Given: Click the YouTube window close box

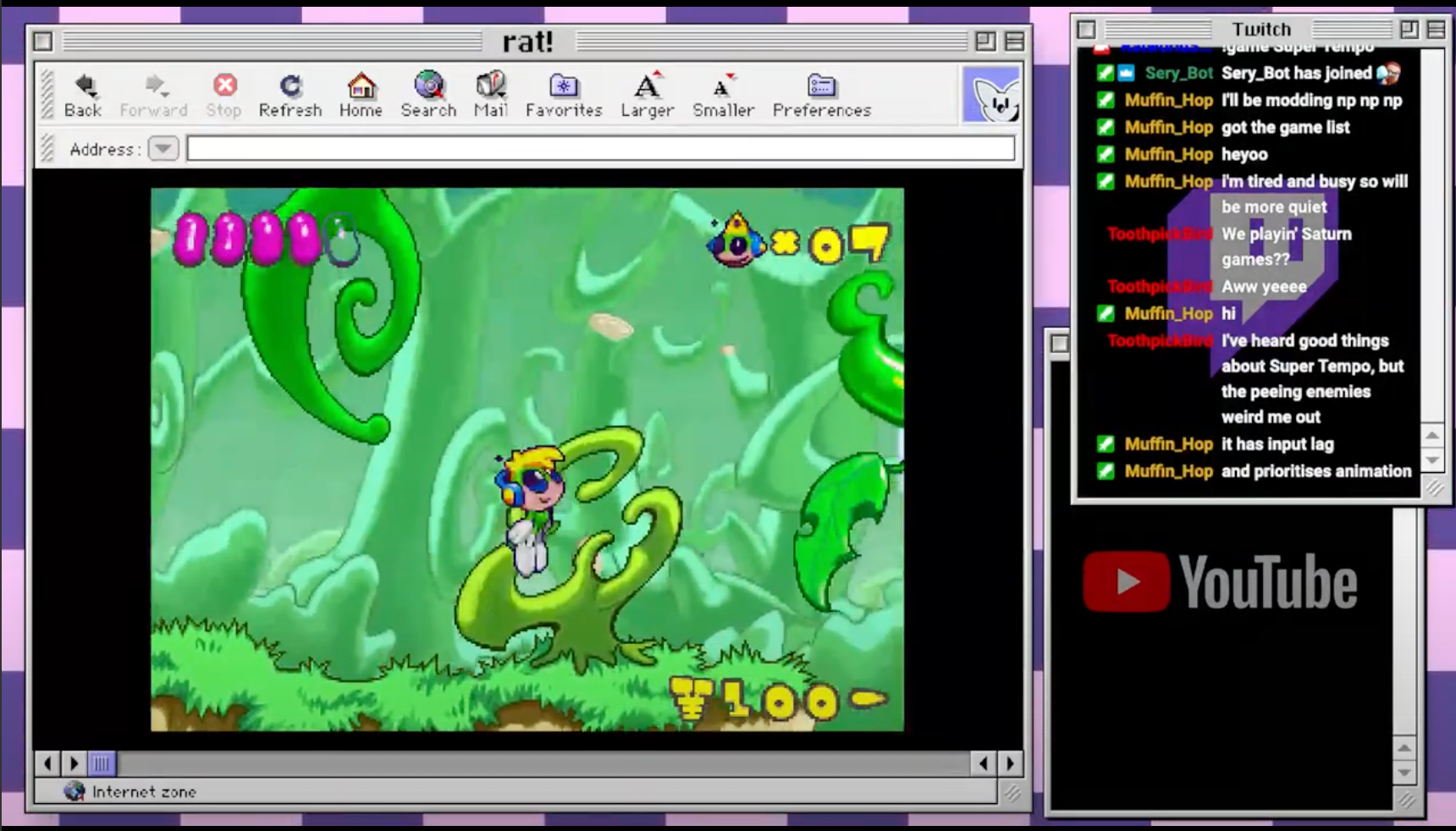Looking at the screenshot, I should pos(1060,344).
